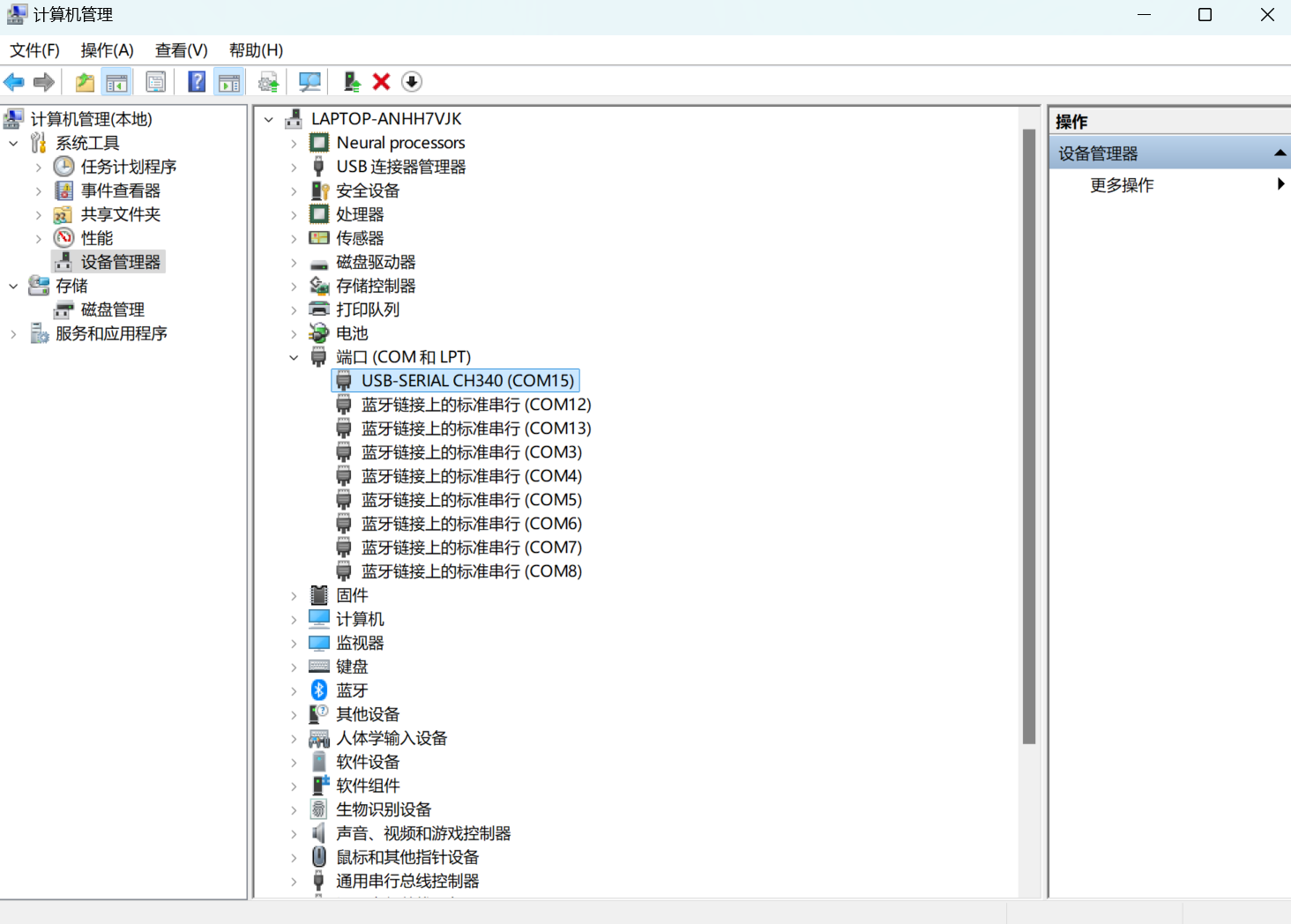Select 蓝牙链接上的标准串行 (COM8)

[x=472, y=571]
